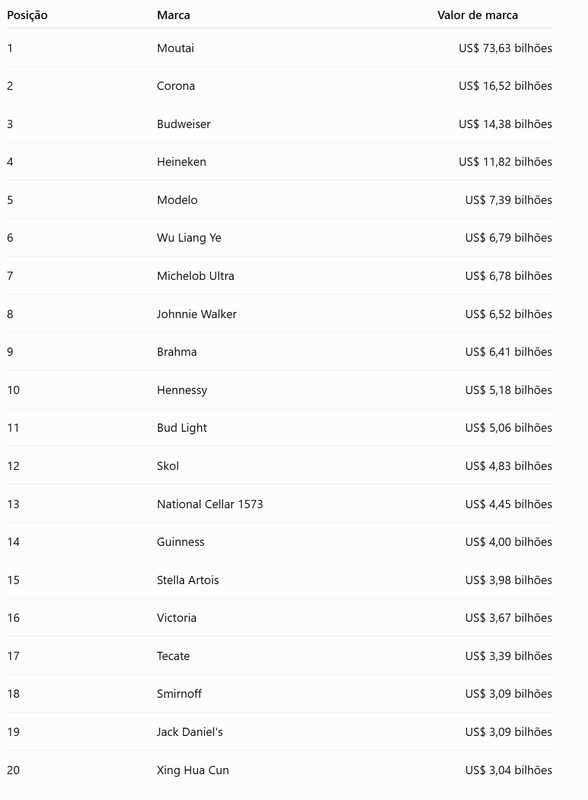
Task: Select Michelob Ultra in the table
Action: pyautogui.click(x=195, y=276)
